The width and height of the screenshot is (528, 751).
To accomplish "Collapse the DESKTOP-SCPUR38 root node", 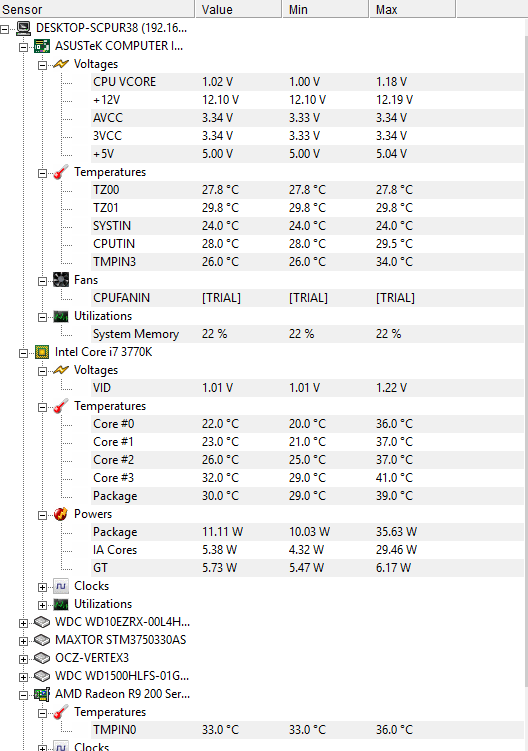I will pos(4,30).
